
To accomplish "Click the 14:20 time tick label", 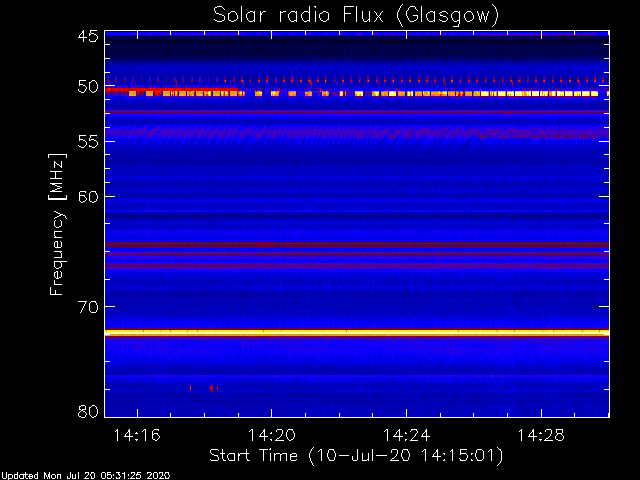I will 272,436.
